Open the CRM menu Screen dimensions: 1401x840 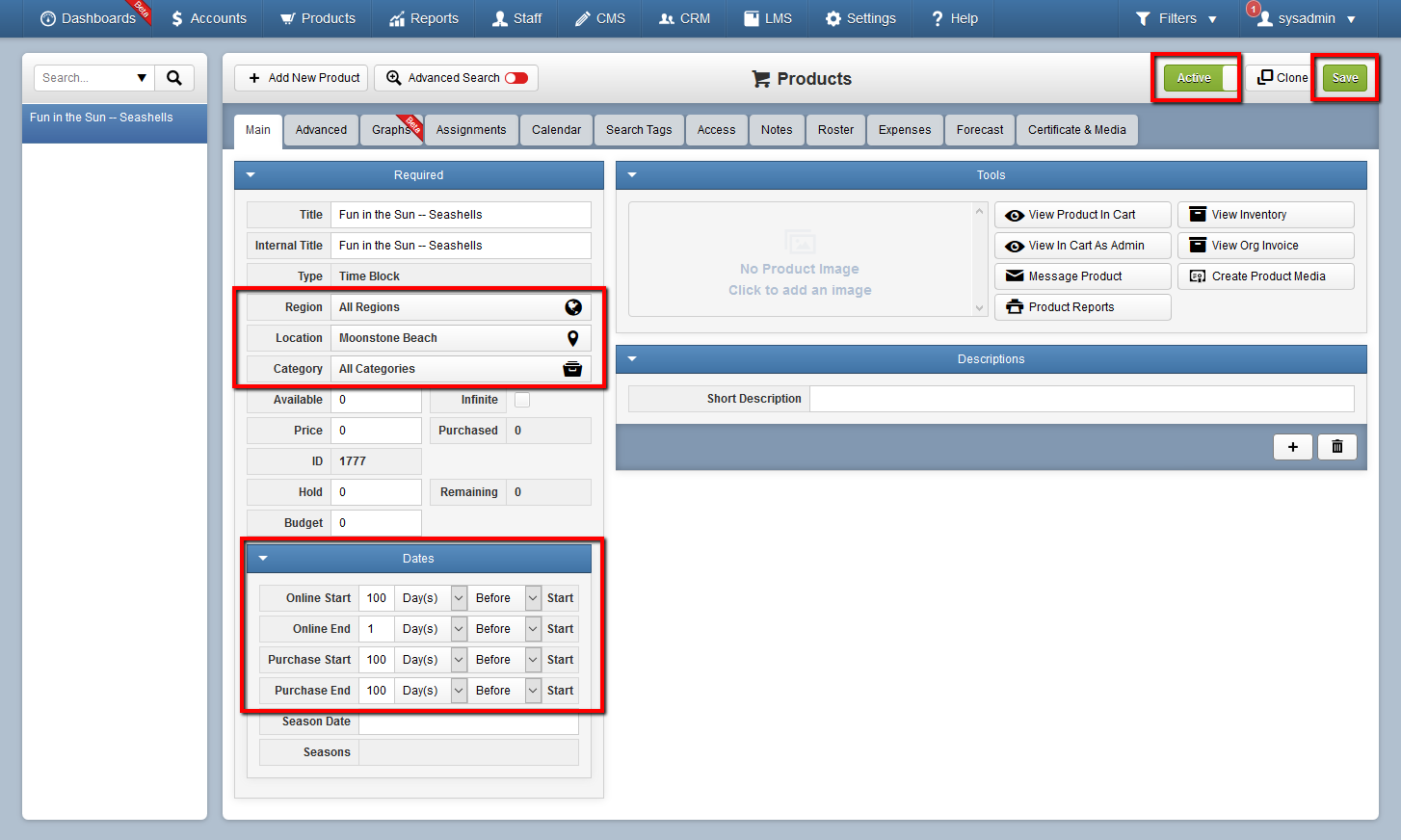click(x=685, y=18)
